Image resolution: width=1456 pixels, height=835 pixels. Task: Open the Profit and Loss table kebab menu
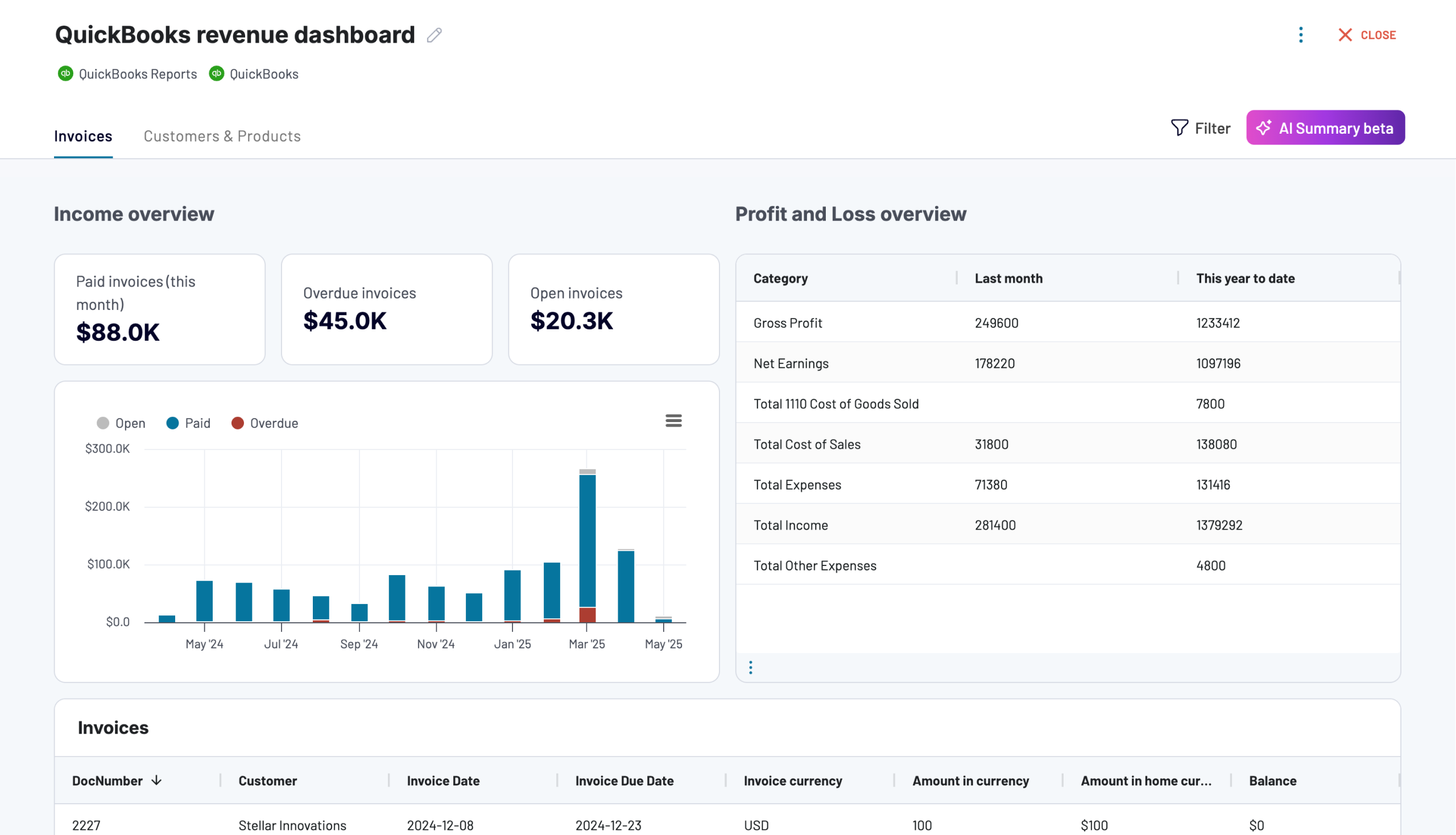750,667
